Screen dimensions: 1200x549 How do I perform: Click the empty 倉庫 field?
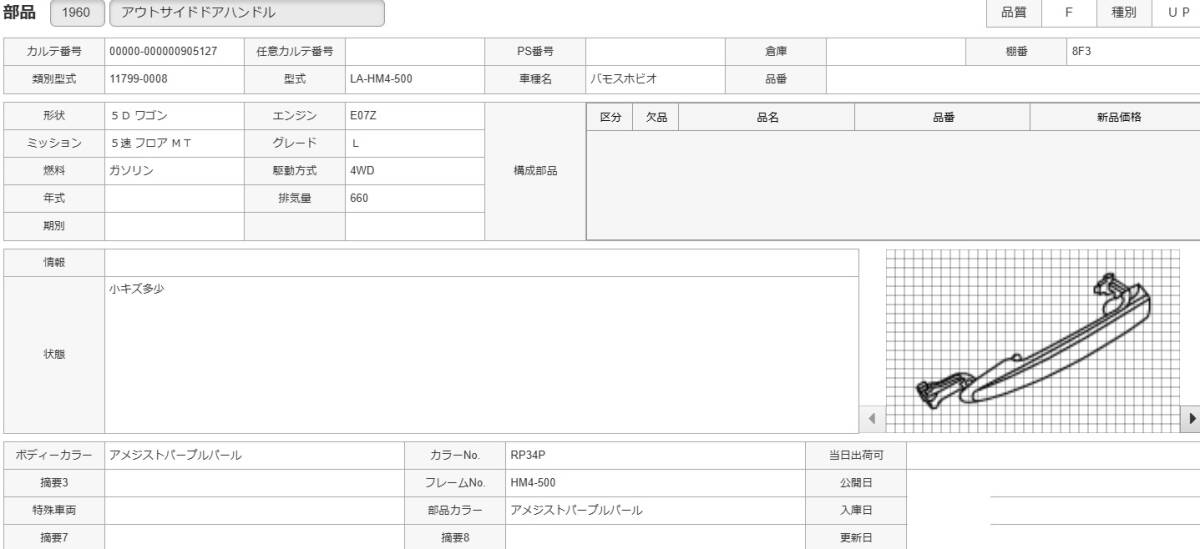896,50
